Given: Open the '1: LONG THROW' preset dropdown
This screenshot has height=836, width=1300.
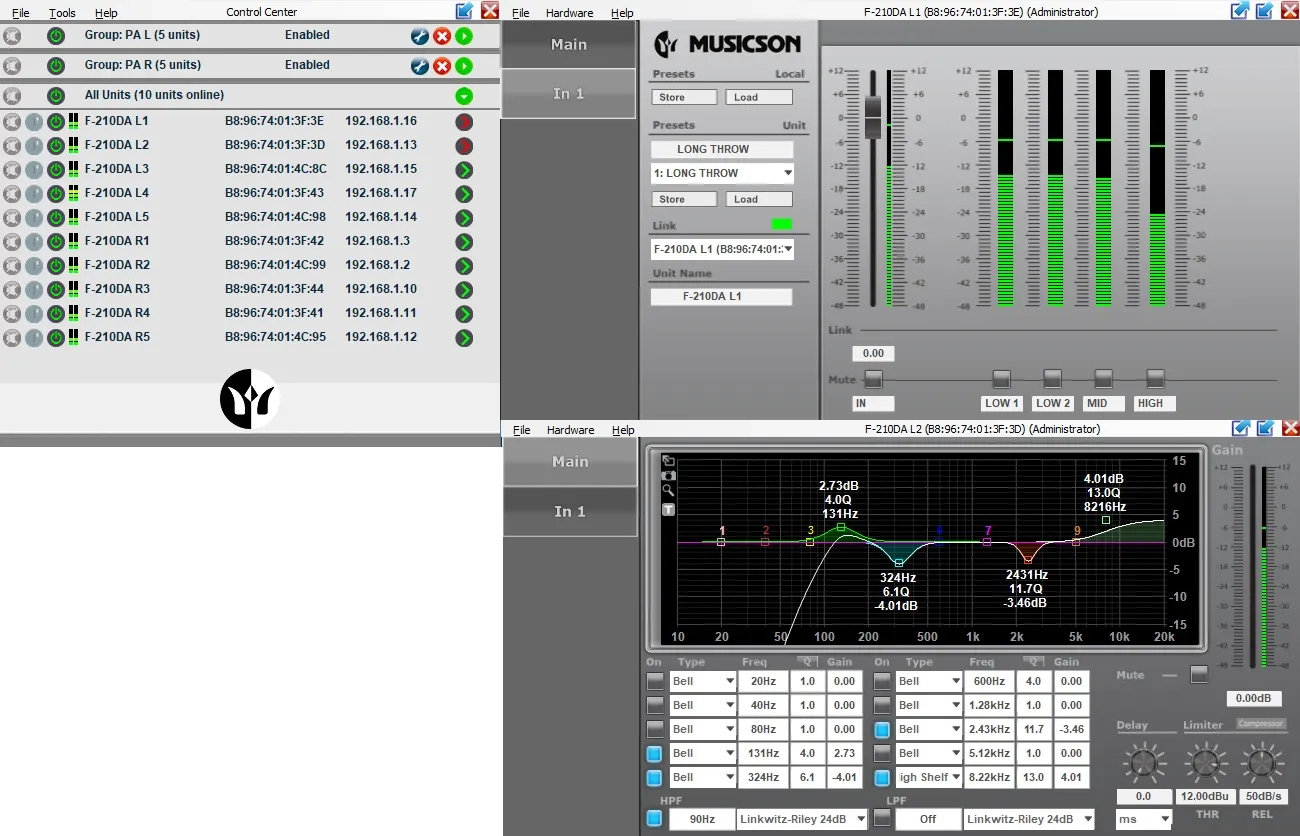Looking at the screenshot, I should click(722, 173).
